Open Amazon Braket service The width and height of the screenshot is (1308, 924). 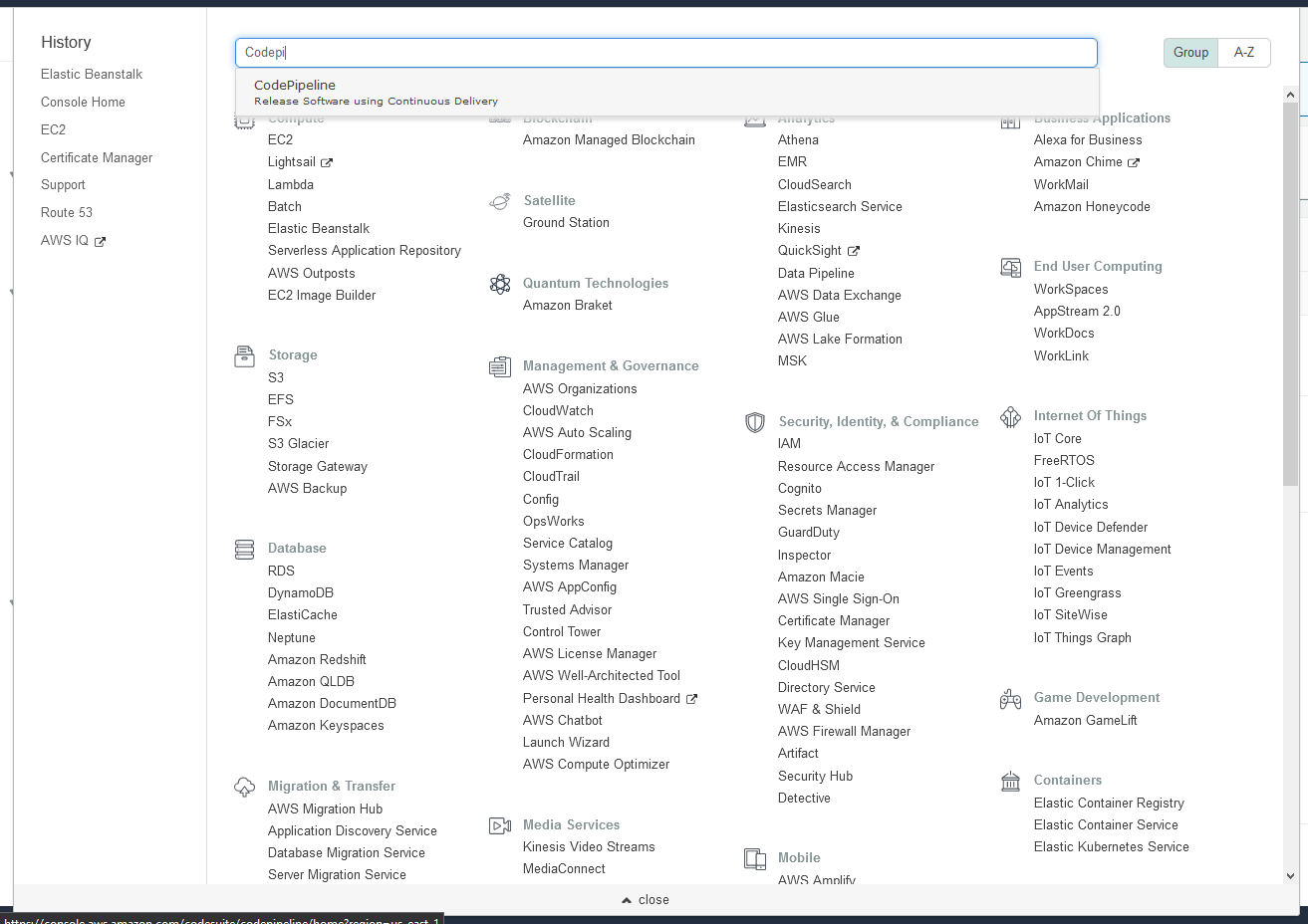[568, 306]
